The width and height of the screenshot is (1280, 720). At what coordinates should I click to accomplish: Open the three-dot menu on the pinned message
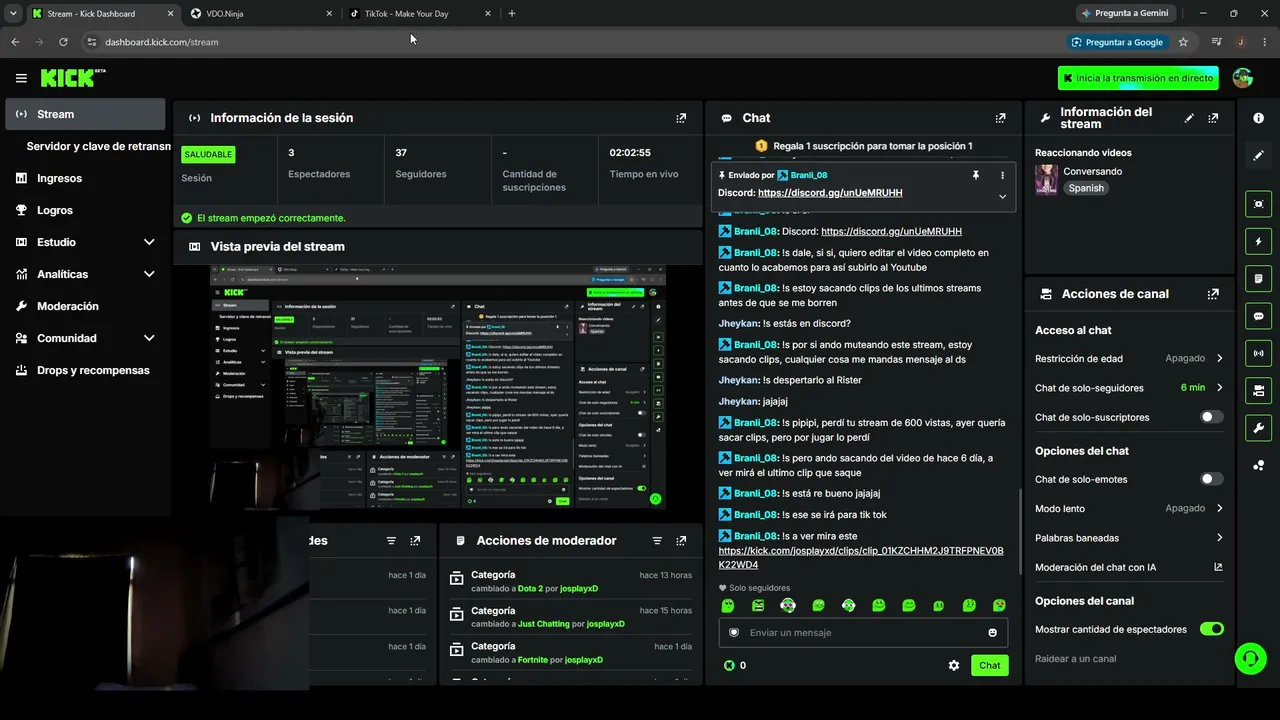1002,175
